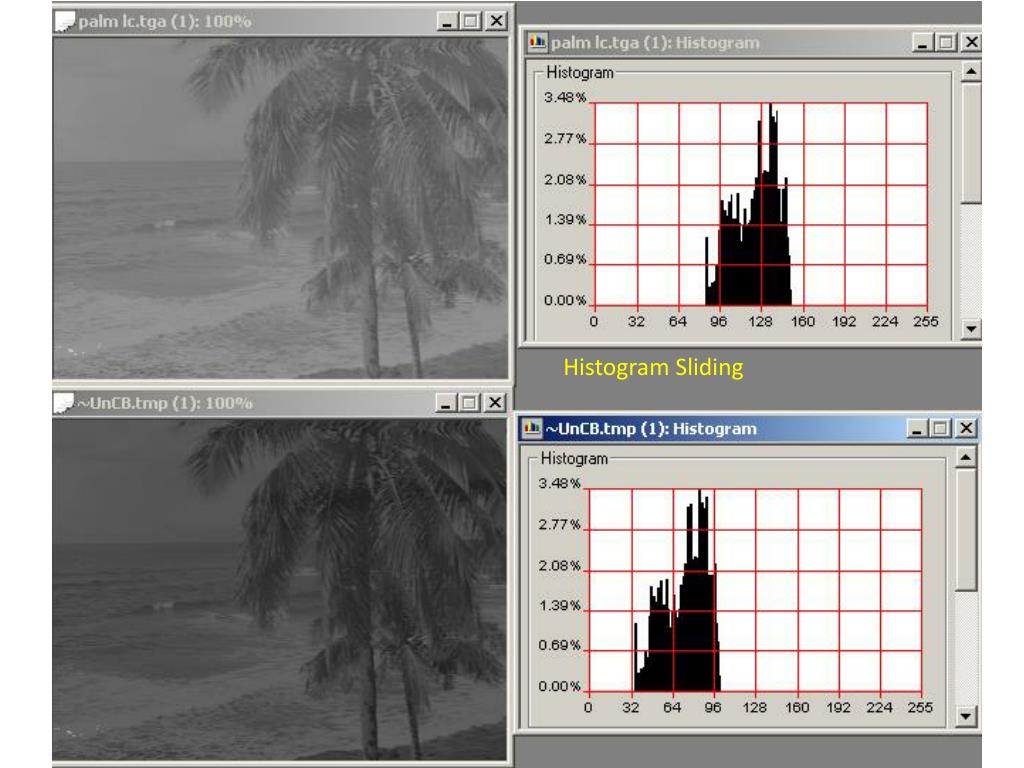Close the ~UnCB.tmp Histogram window
This screenshot has width=1024, height=768.
(966, 428)
